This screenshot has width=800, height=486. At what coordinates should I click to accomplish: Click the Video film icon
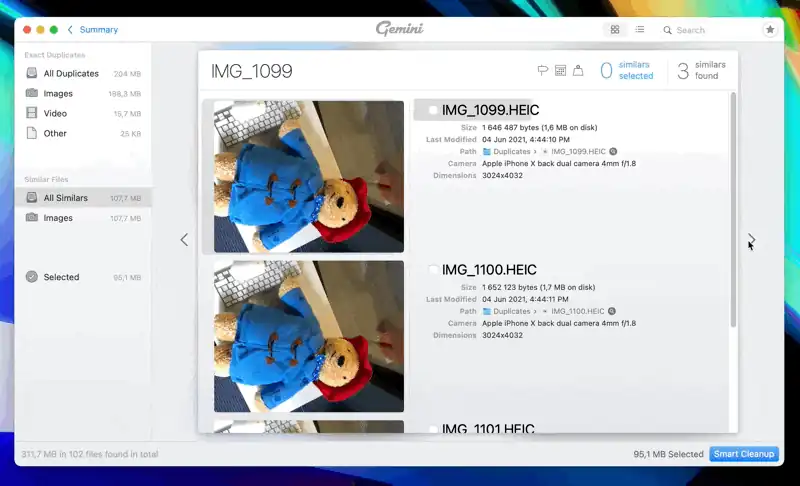(32, 113)
